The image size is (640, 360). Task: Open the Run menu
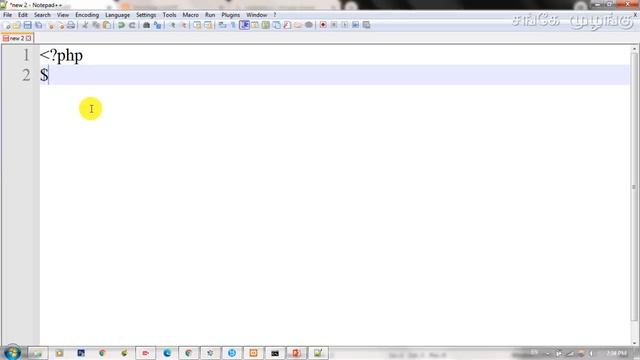coord(210,15)
